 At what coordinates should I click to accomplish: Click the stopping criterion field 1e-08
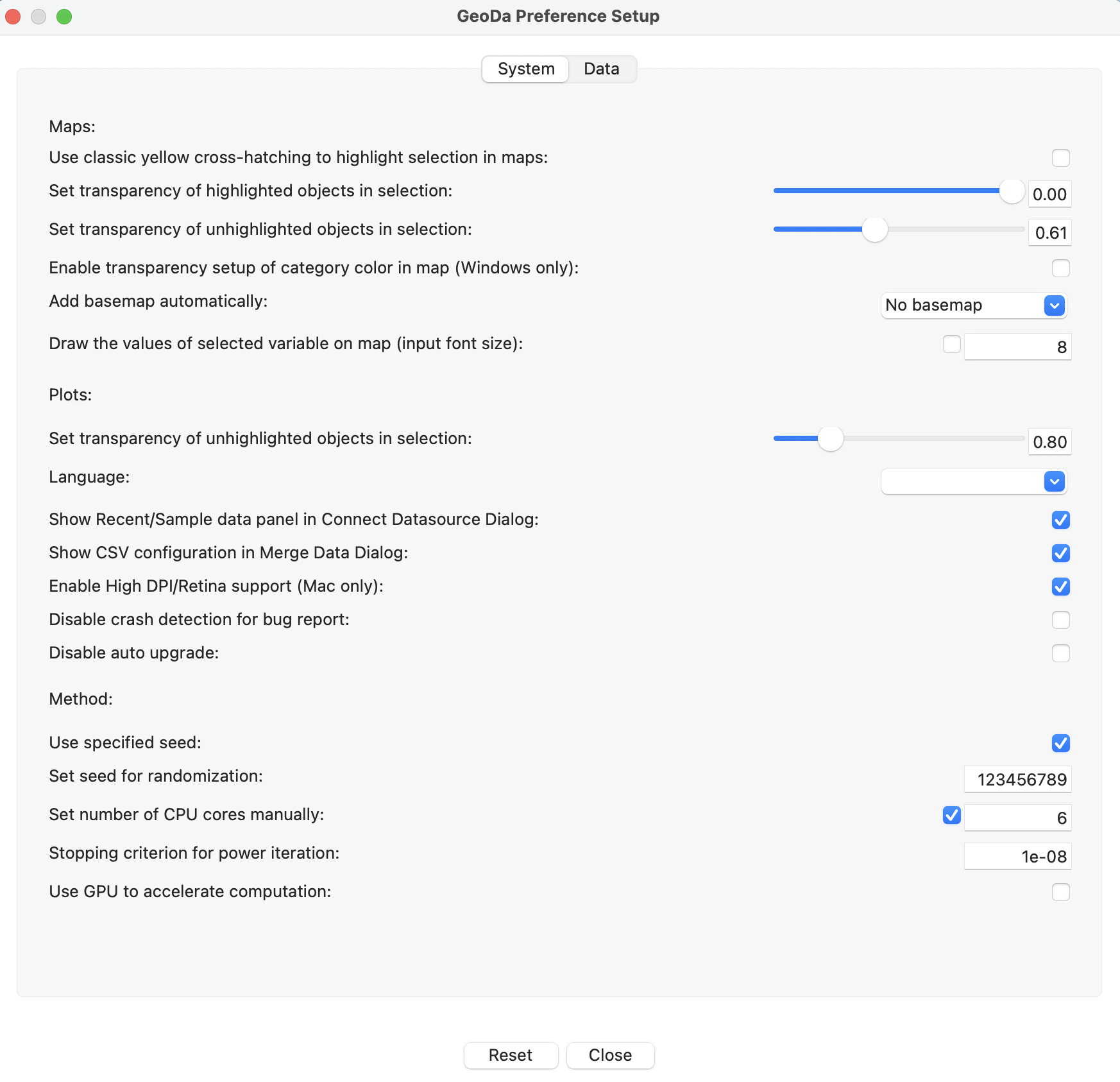pos(1017,856)
